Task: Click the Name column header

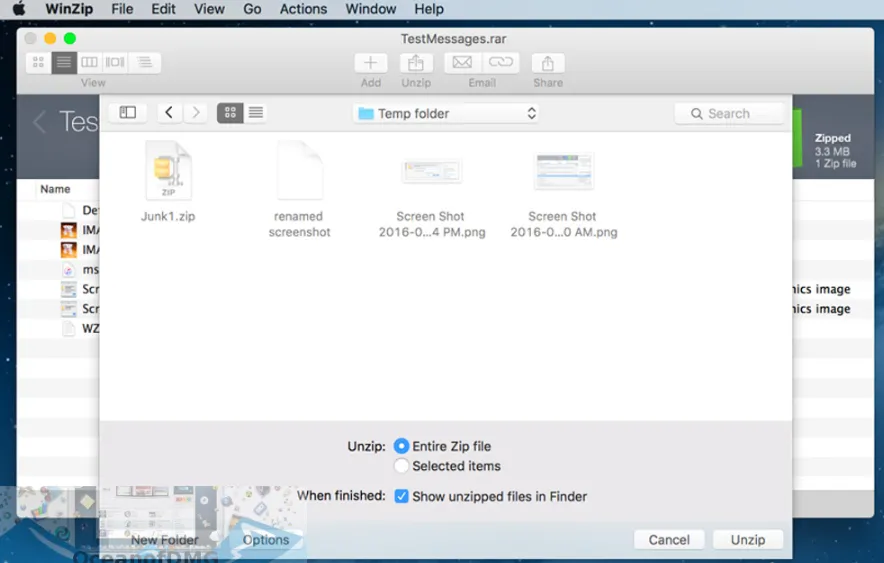Action: [x=55, y=189]
